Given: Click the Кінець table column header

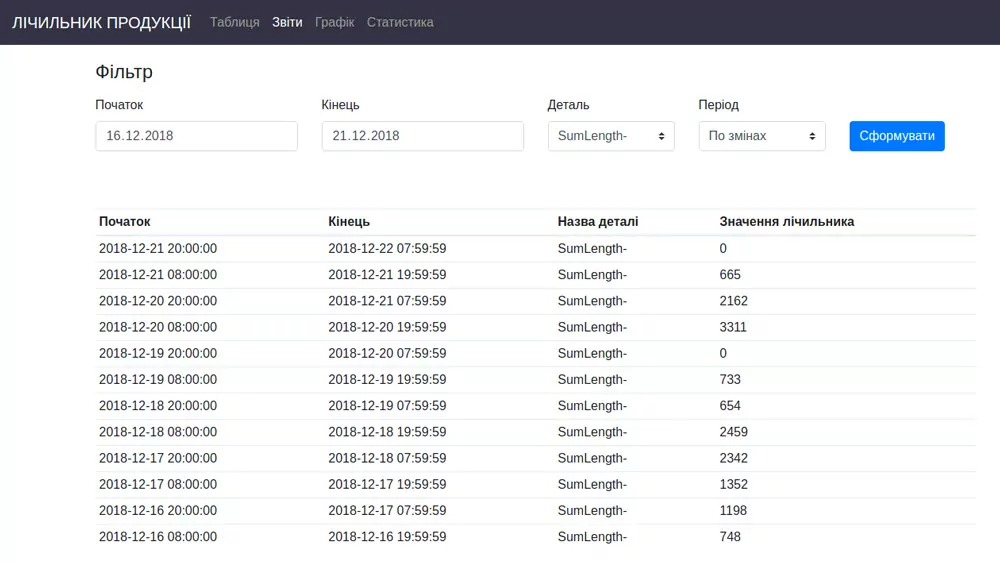Looking at the screenshot, I should (349, 222).
